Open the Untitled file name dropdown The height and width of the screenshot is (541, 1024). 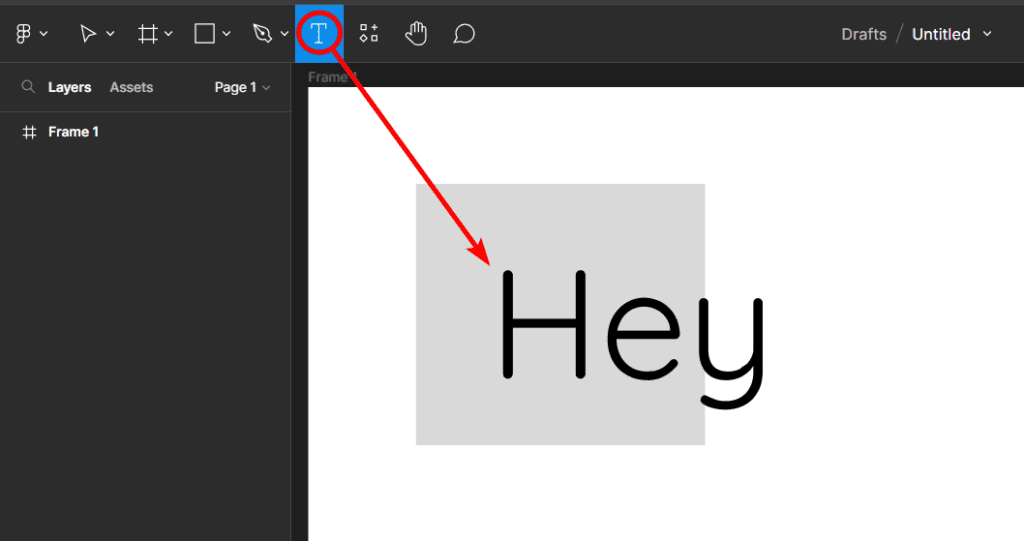988,34
